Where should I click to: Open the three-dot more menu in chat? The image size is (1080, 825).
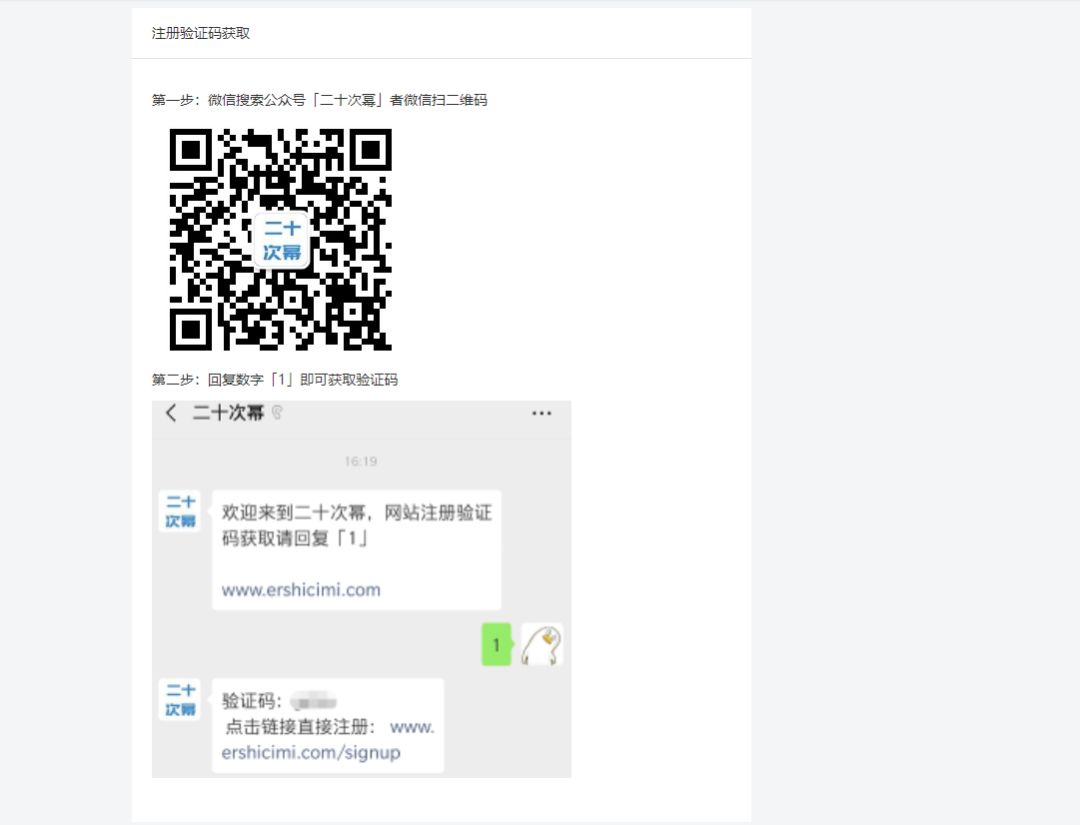pos(541,413)
